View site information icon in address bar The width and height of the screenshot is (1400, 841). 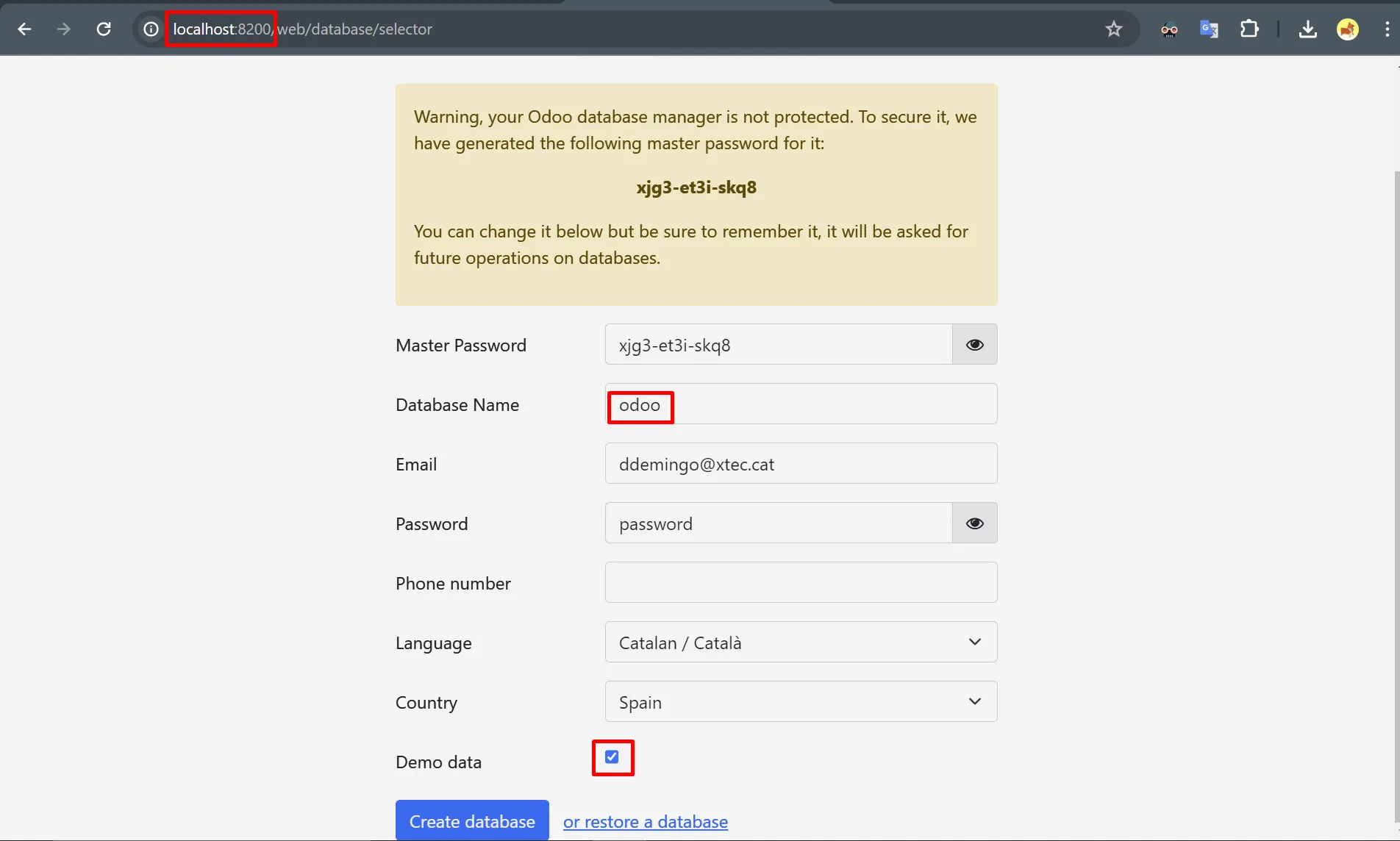tap(151, 29)
